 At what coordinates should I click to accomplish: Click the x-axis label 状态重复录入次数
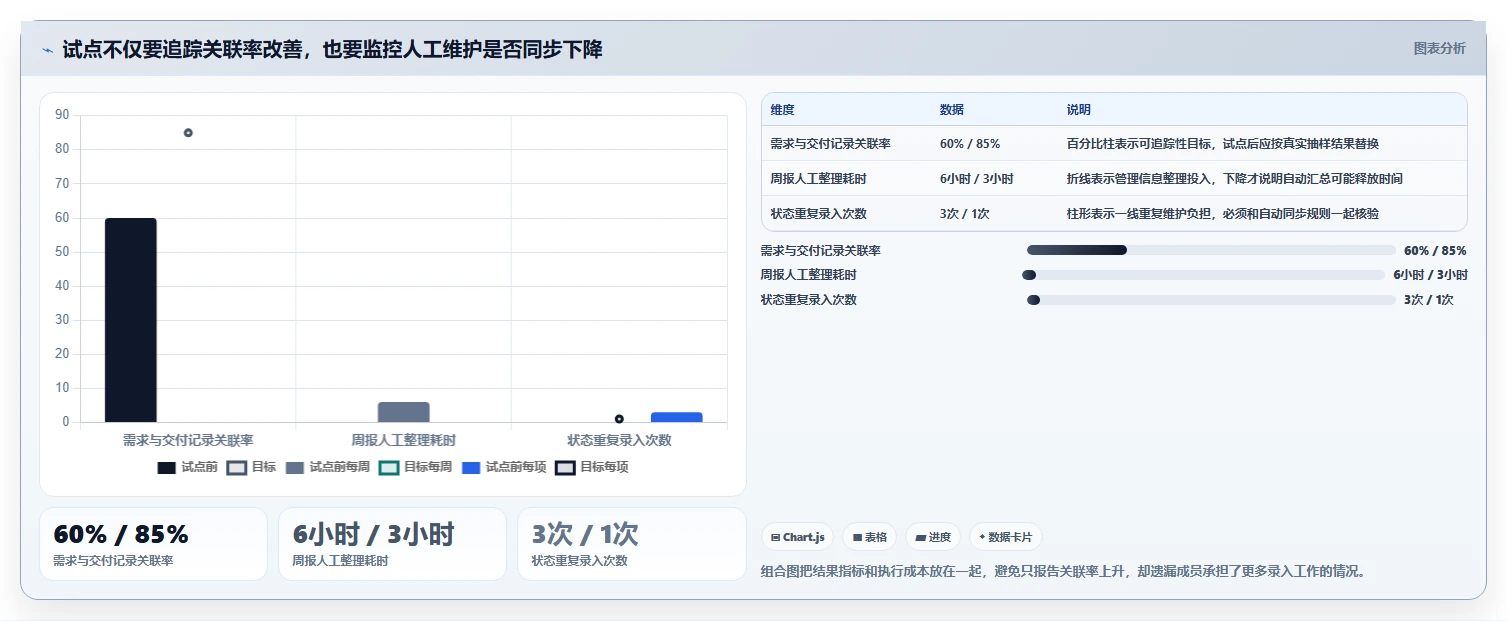(619, 440)
